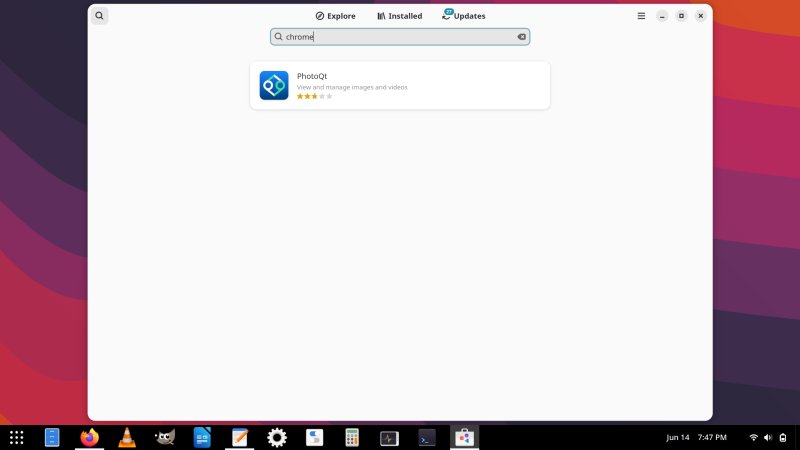Screen dimensions: 800x450
Task: Launch Firefox from the dock
Action: (89, 437)
